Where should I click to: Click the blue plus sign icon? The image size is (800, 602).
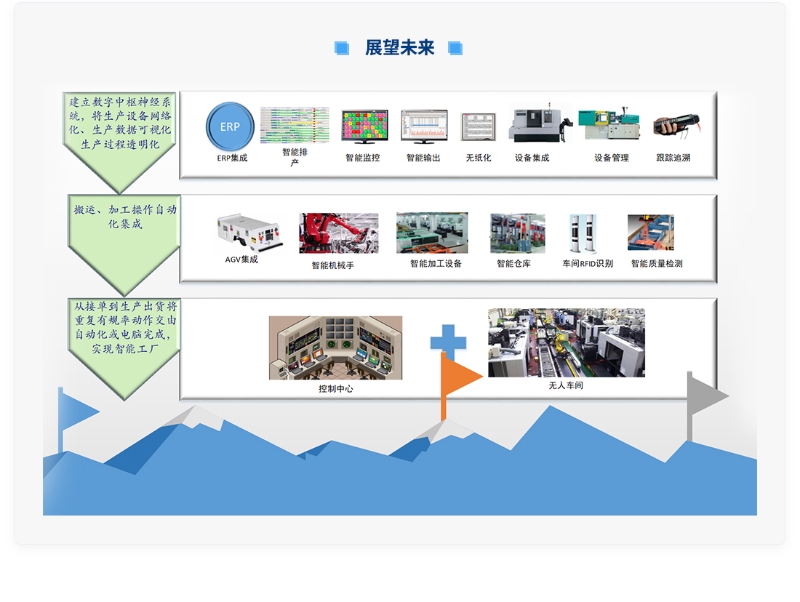[x=448, y=341]
